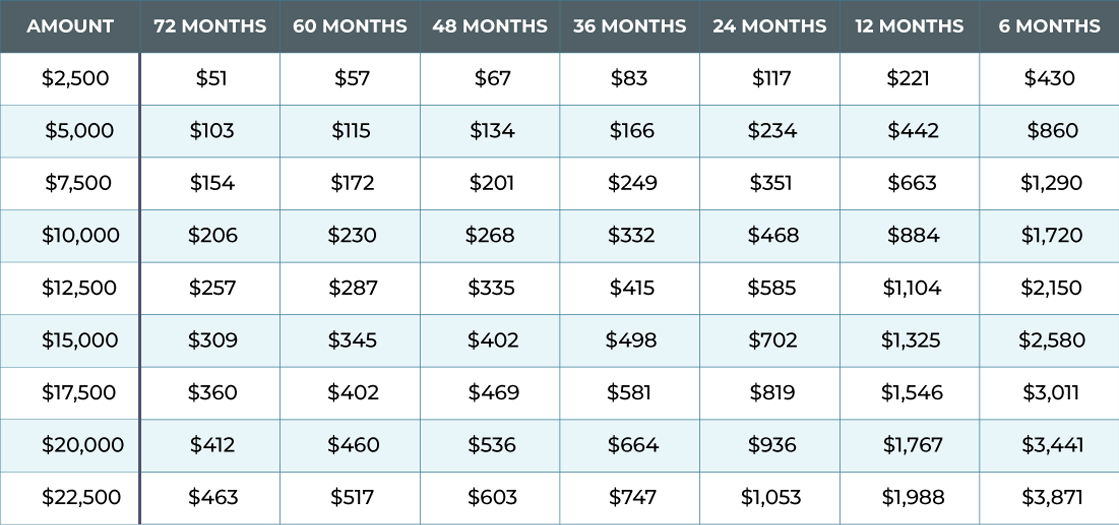The width and height of the screenshot is (1119, 525).
Task: Select the 24 MONTHS column header
Action: point(770,26)
